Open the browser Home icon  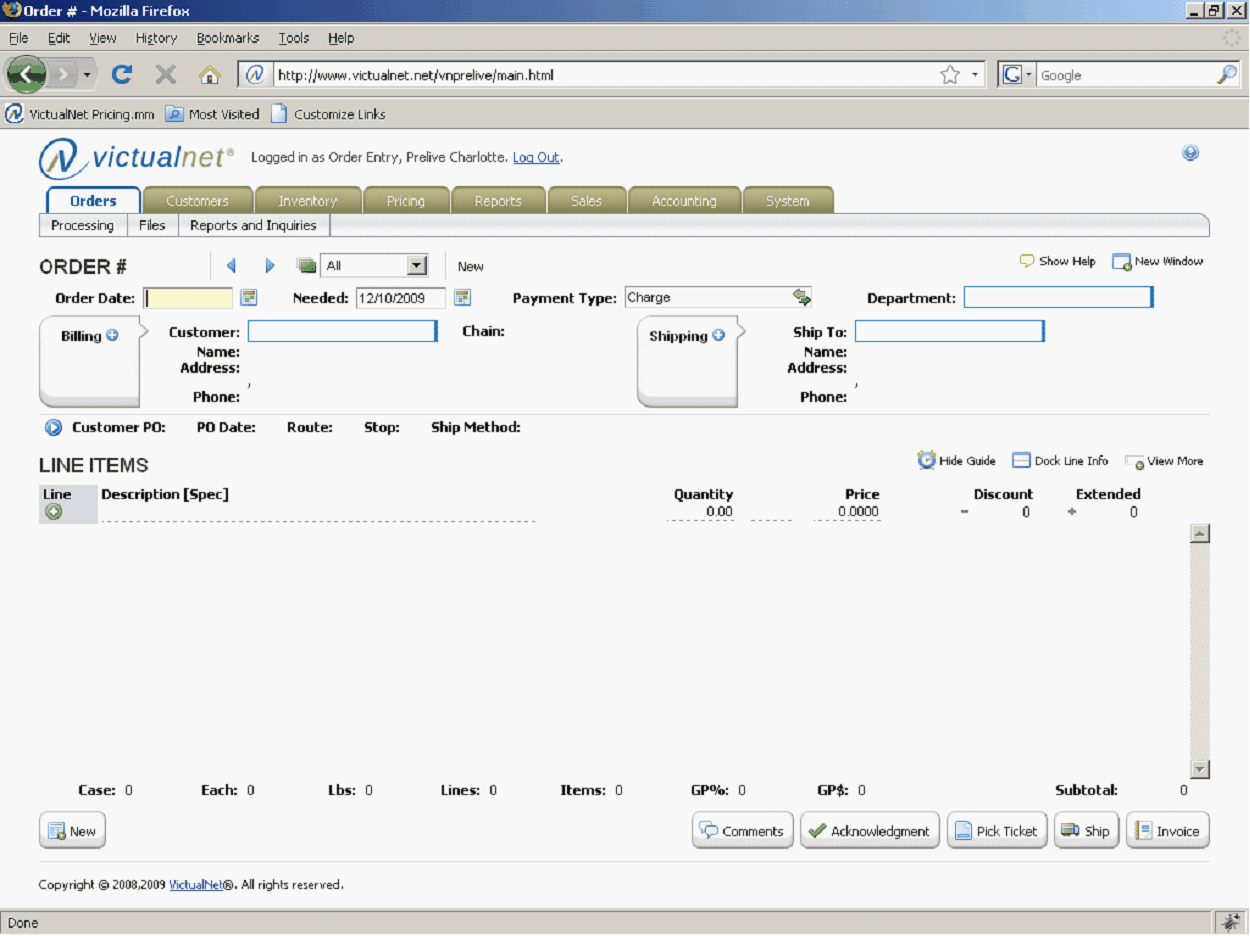(x=210, y=75)
